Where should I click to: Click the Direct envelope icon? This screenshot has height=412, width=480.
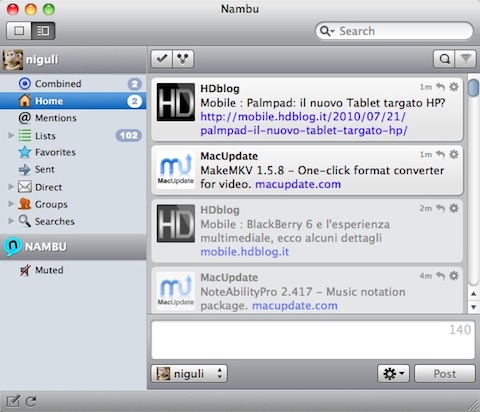pos(25,187)
